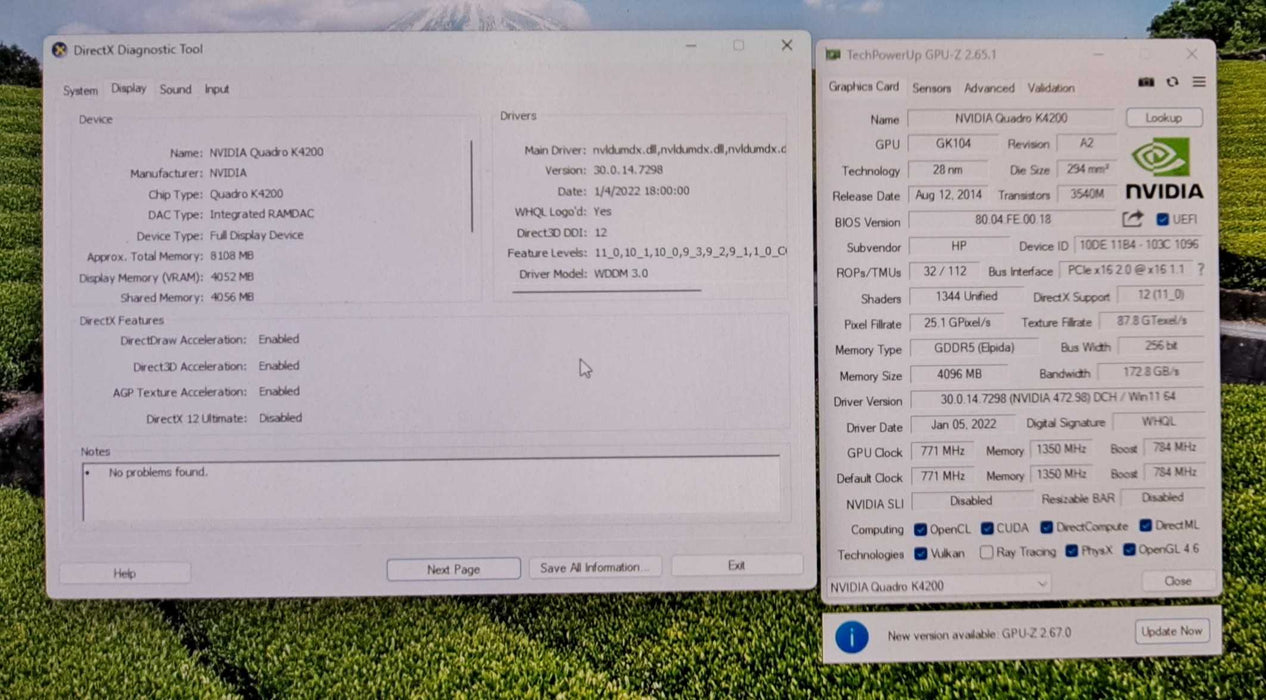Click the Device ID value 10DE 1184 - 103C 1096
The width and height of the screenshot is (1266, 700).
coord(1137,245)
